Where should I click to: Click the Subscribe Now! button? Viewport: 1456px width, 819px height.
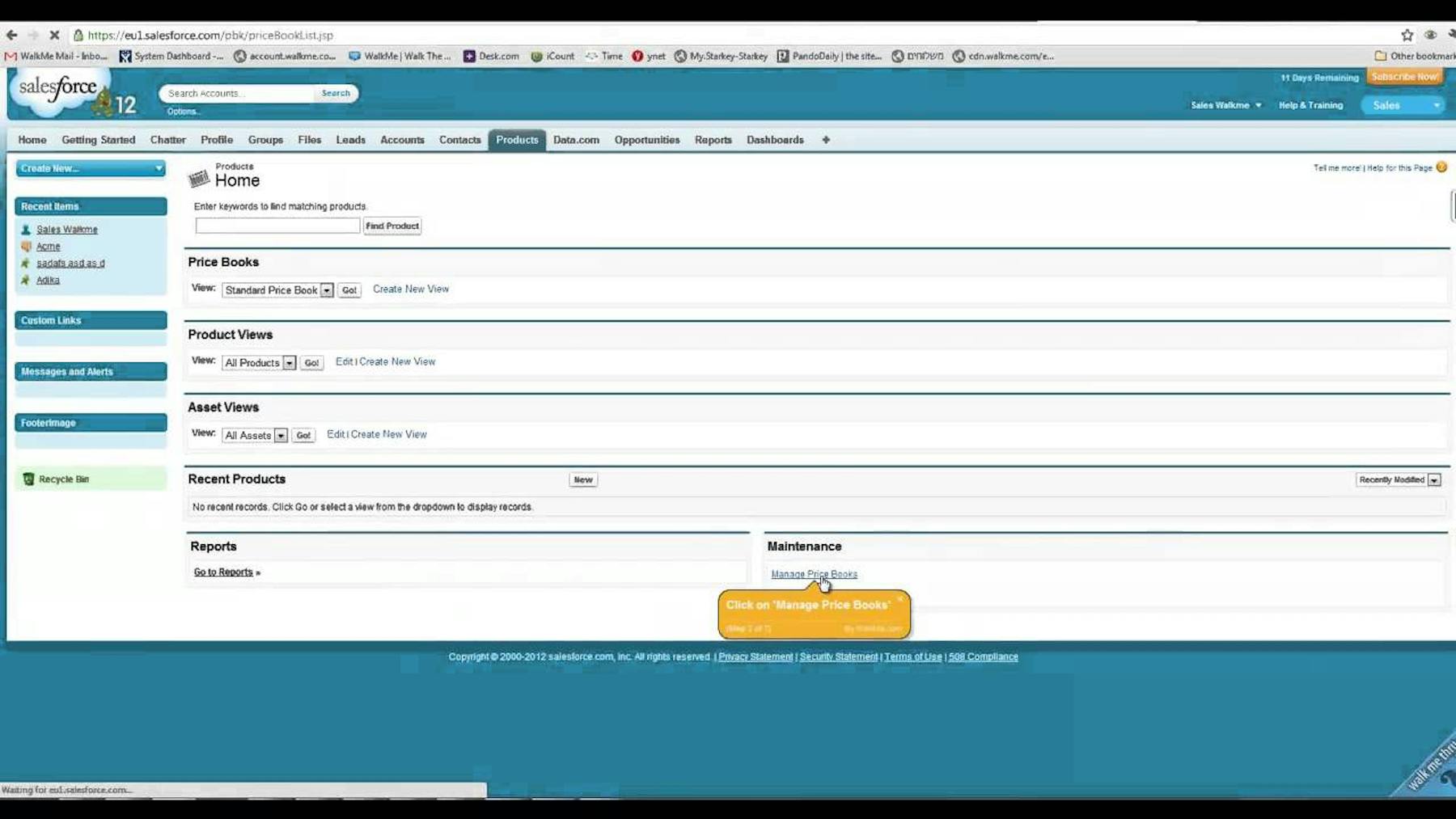point(1406,77)
